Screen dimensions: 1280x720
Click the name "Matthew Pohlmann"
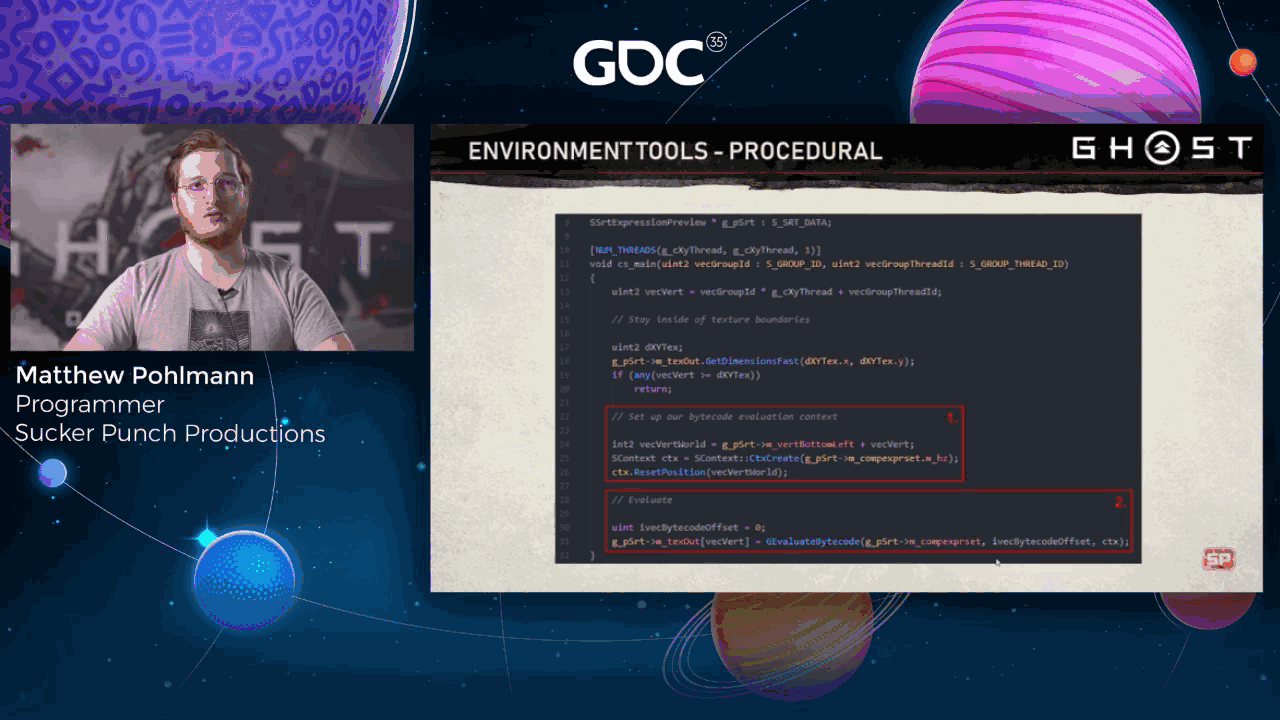[x=135, y=376]
